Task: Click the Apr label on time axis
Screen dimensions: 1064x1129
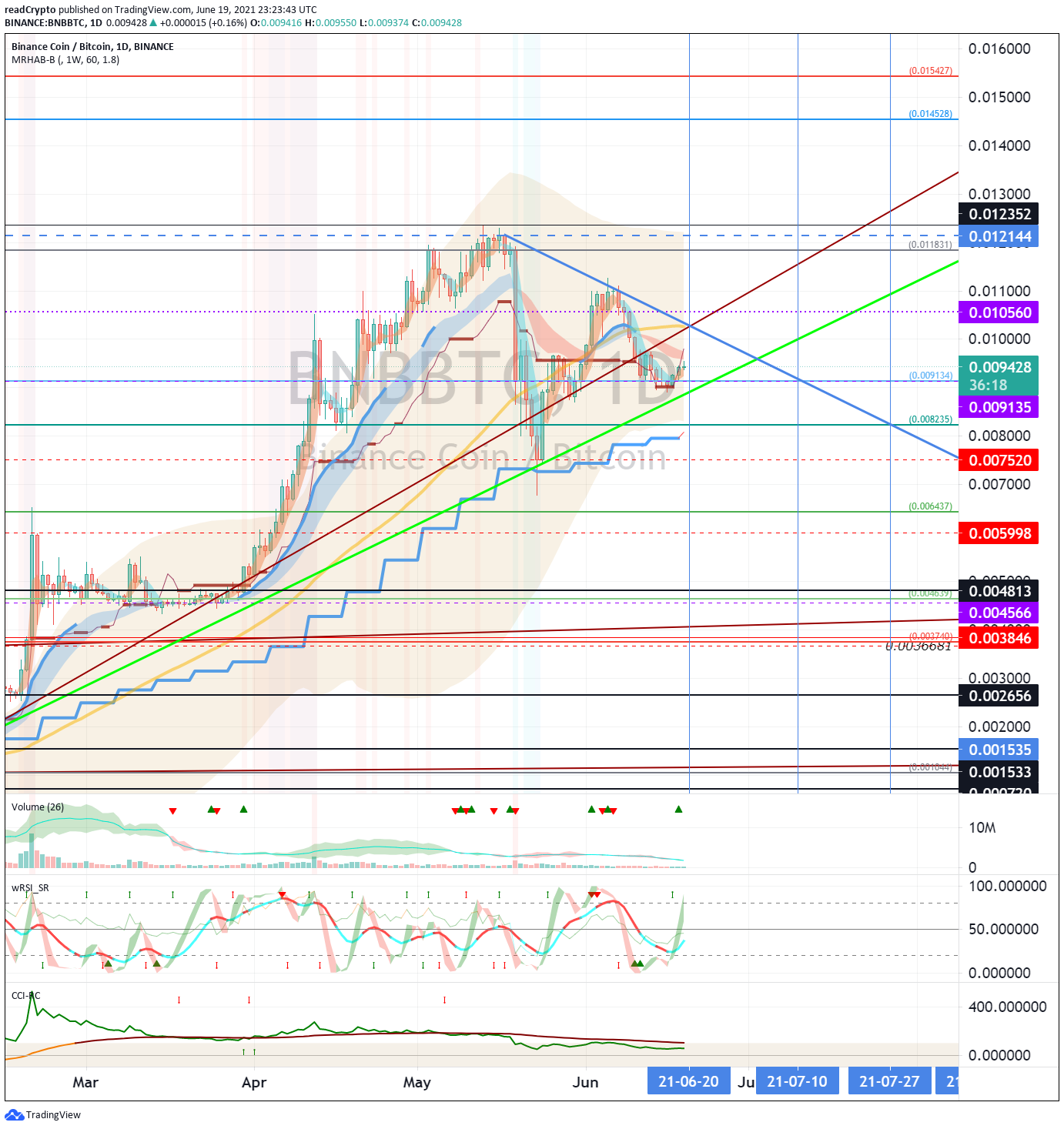Action: 254,1082
